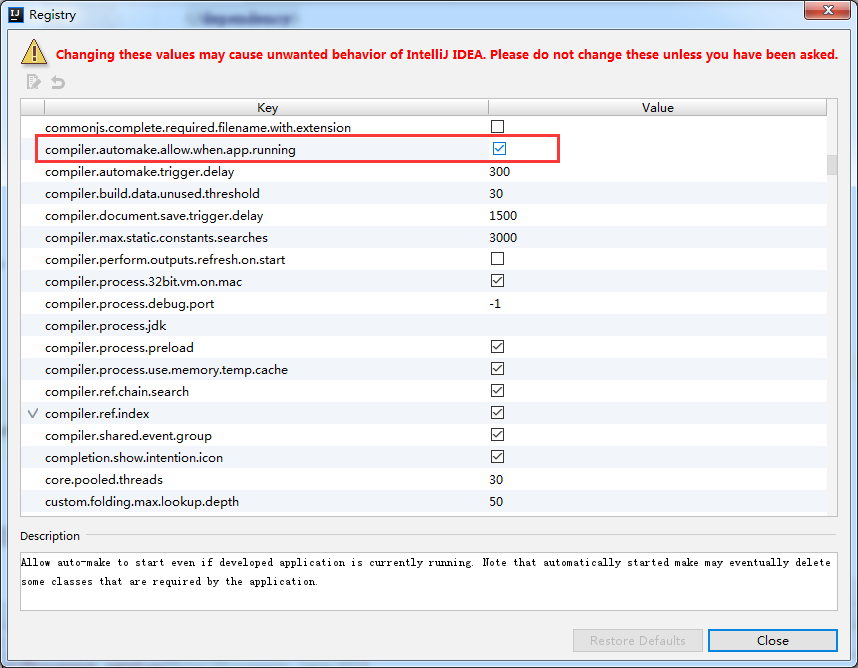This screenshot has width=858, height=668.
Task: Click the yellow warning triangle icon
Action: (x=34, y=52)
